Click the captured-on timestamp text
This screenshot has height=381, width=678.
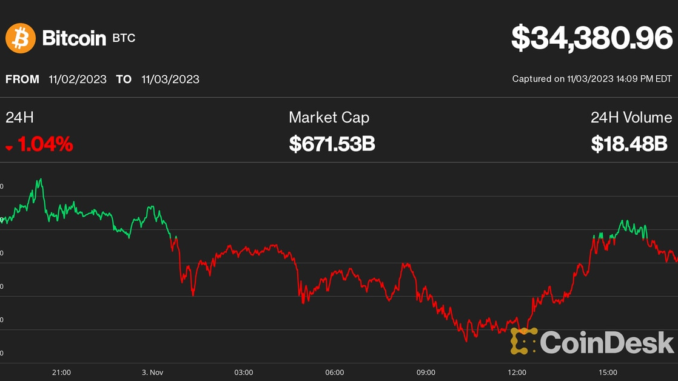tap(592, 79)
